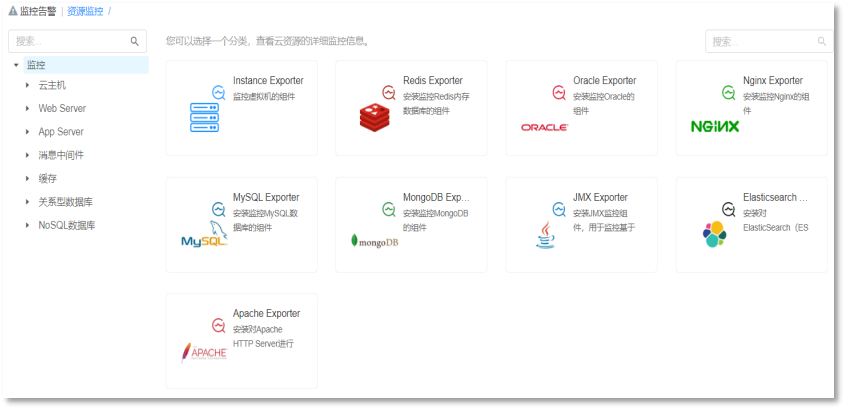Image resolution: width=845 pixels, height=409 pixels.
Task: Click the Oracle logo
Action: (544, 127)
